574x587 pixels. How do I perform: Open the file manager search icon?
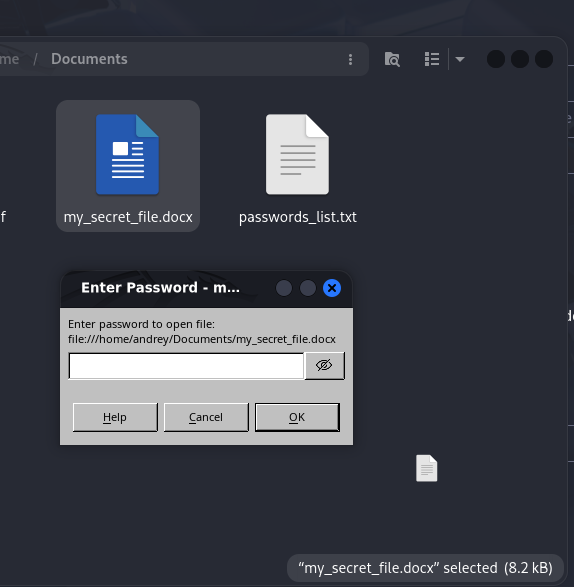click(x=392, y=59)
